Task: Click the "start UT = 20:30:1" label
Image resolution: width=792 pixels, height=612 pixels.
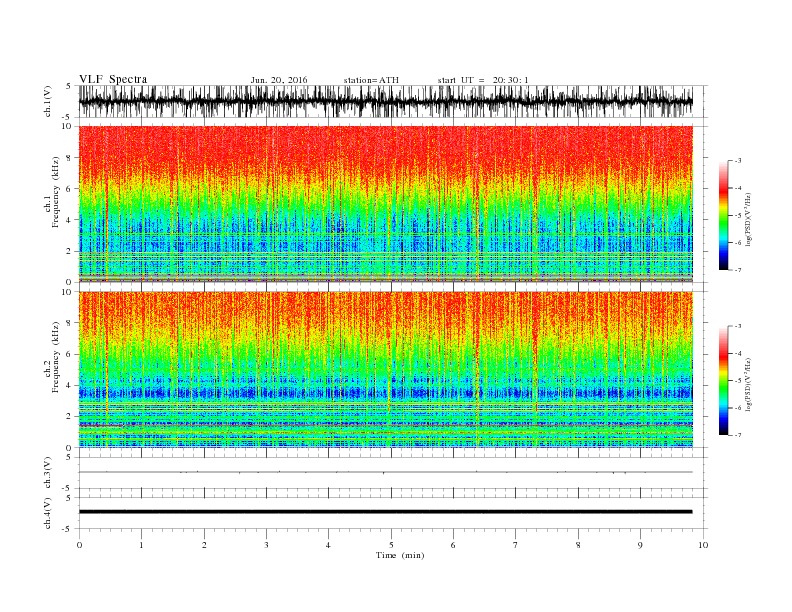Action: click(x=483, y=80)
